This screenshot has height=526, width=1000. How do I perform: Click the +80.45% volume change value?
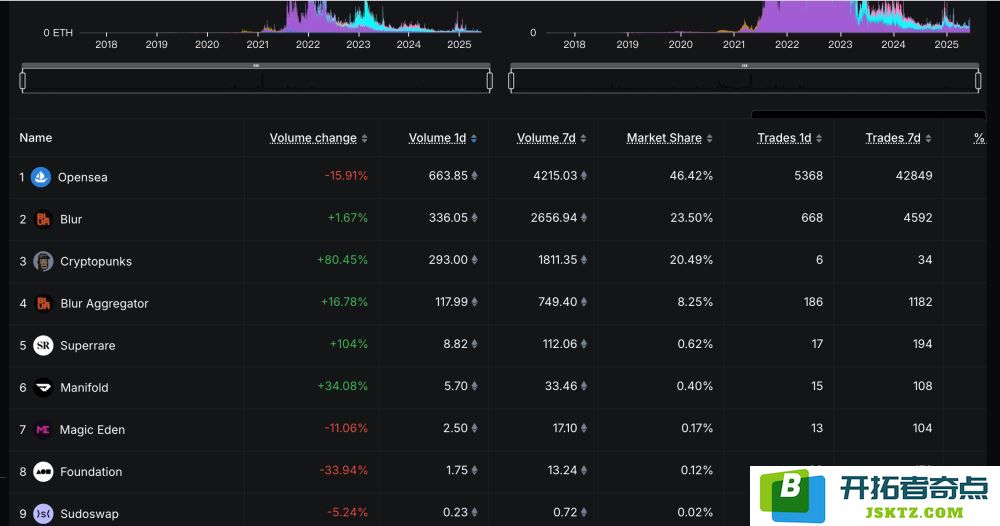point(342,259)
